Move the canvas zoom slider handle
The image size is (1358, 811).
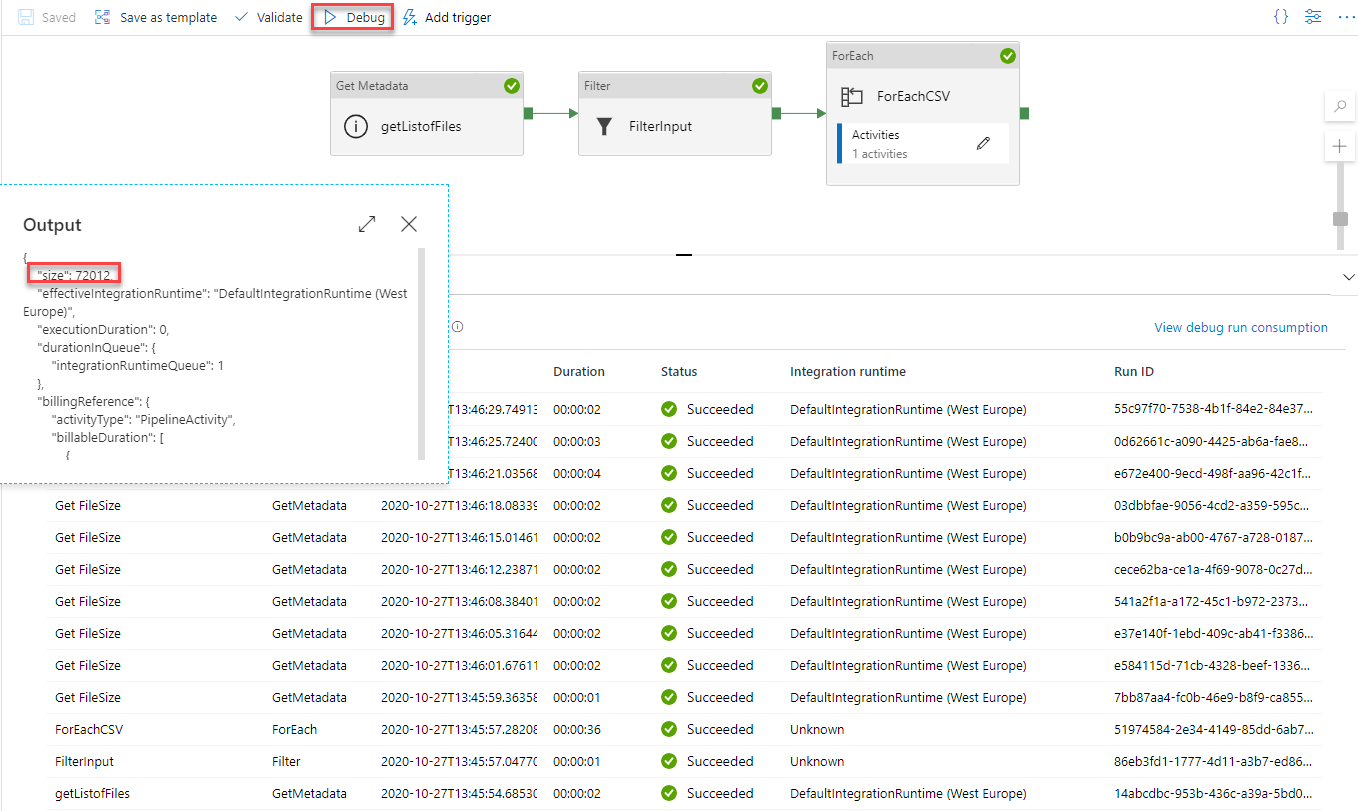pos(1340,219)
